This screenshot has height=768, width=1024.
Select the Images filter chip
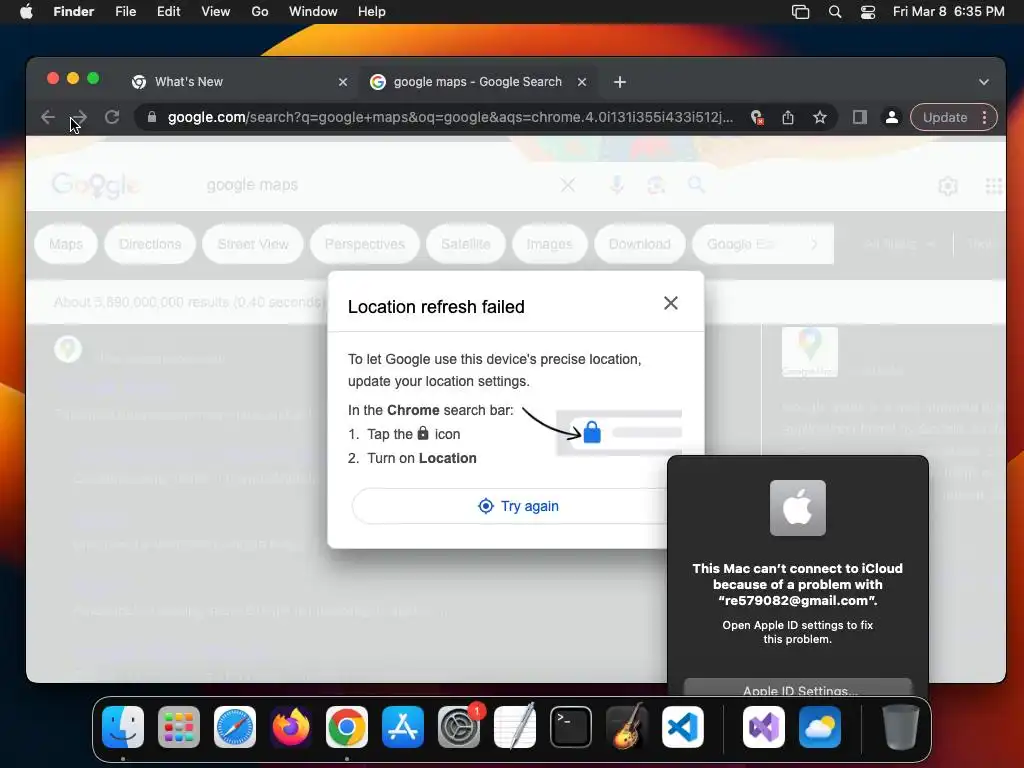(x=550, y=244)
